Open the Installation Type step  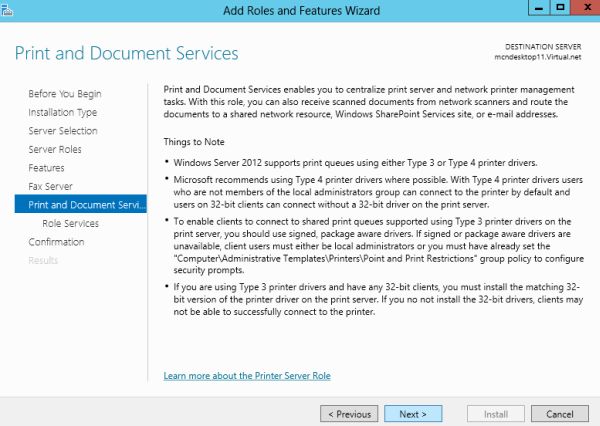(x=62, y=113)
